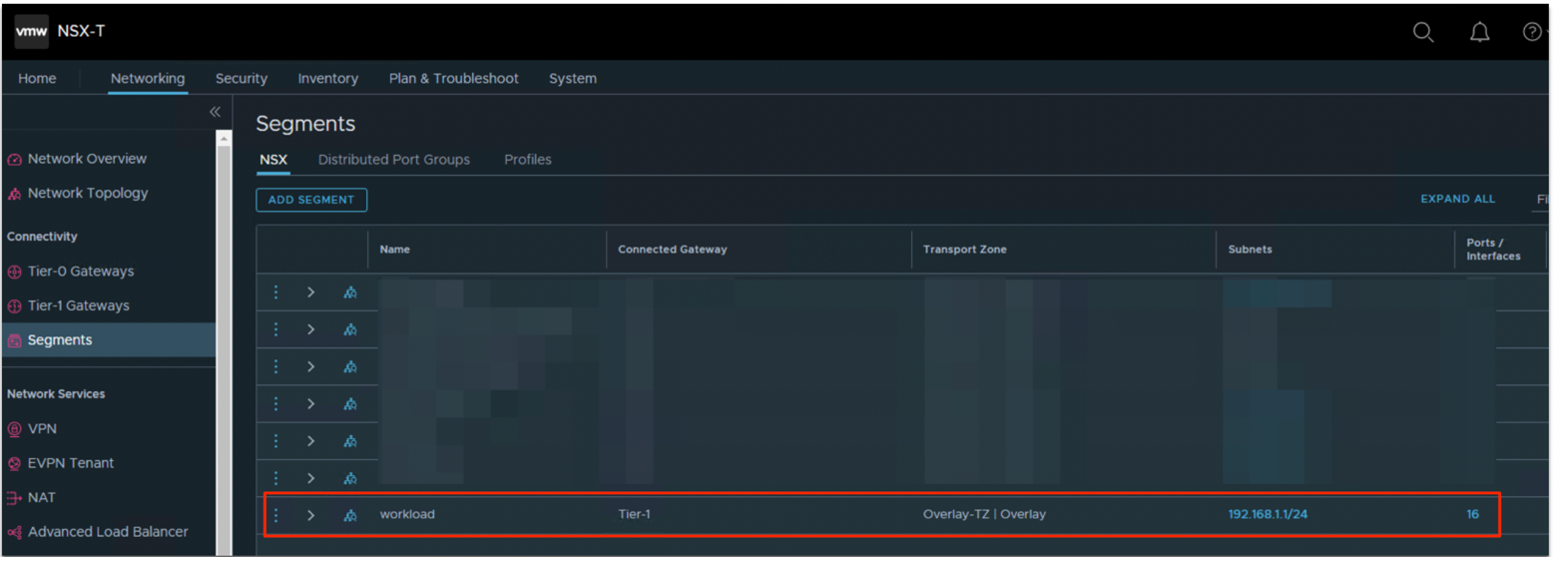Click the sidebar scrollbar up arrow
The image size is (1555, 562).
coord(224,139)
